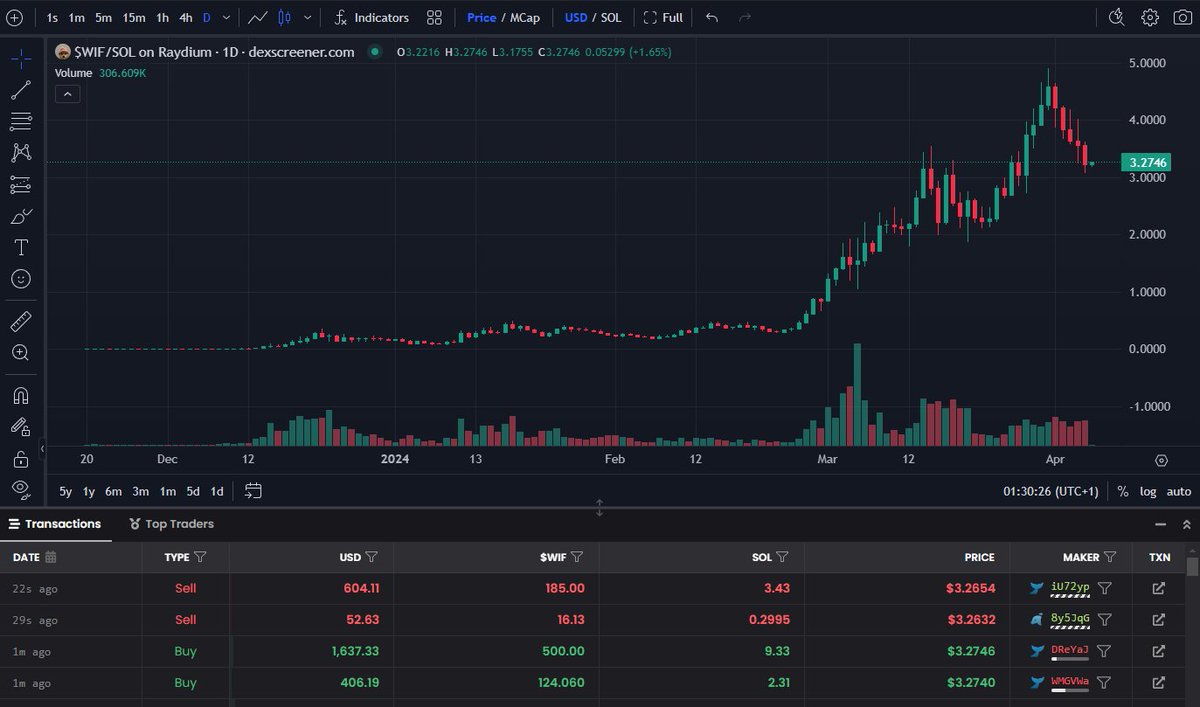
Task: Select the Zoom In tool
Action: 20,352
